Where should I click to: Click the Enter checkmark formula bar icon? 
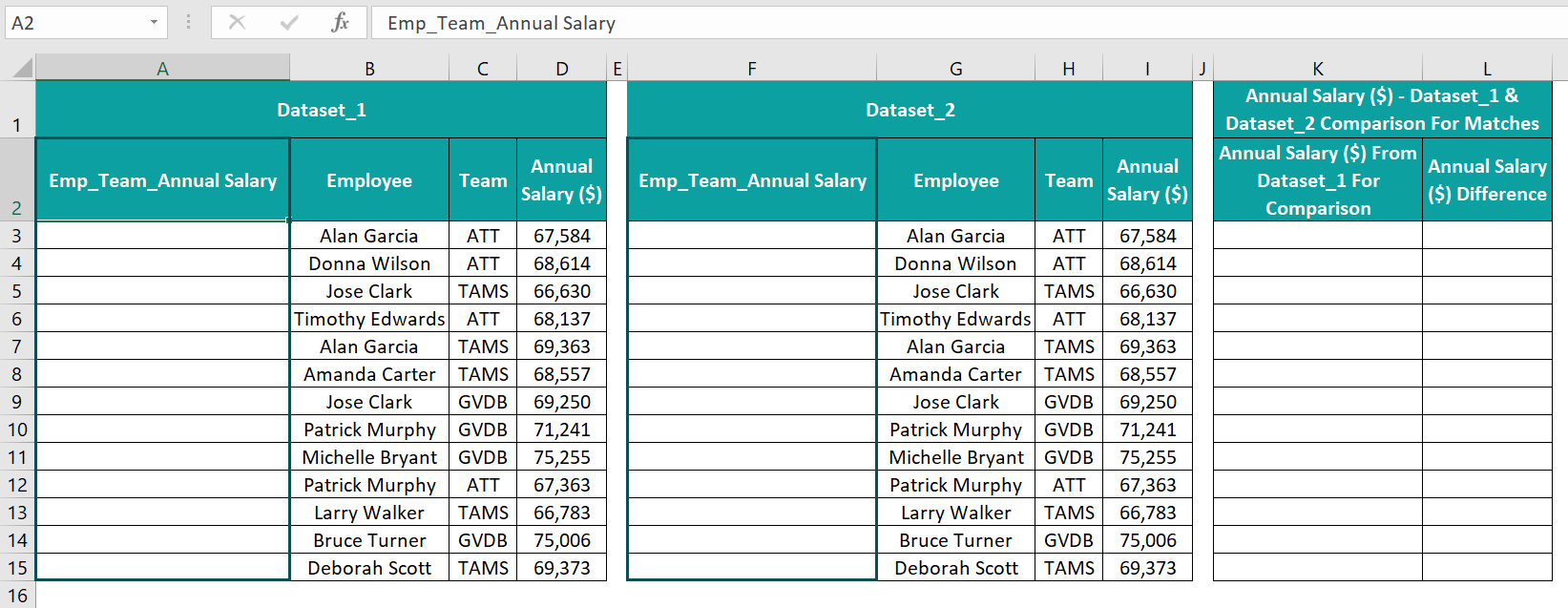[289, 22]
